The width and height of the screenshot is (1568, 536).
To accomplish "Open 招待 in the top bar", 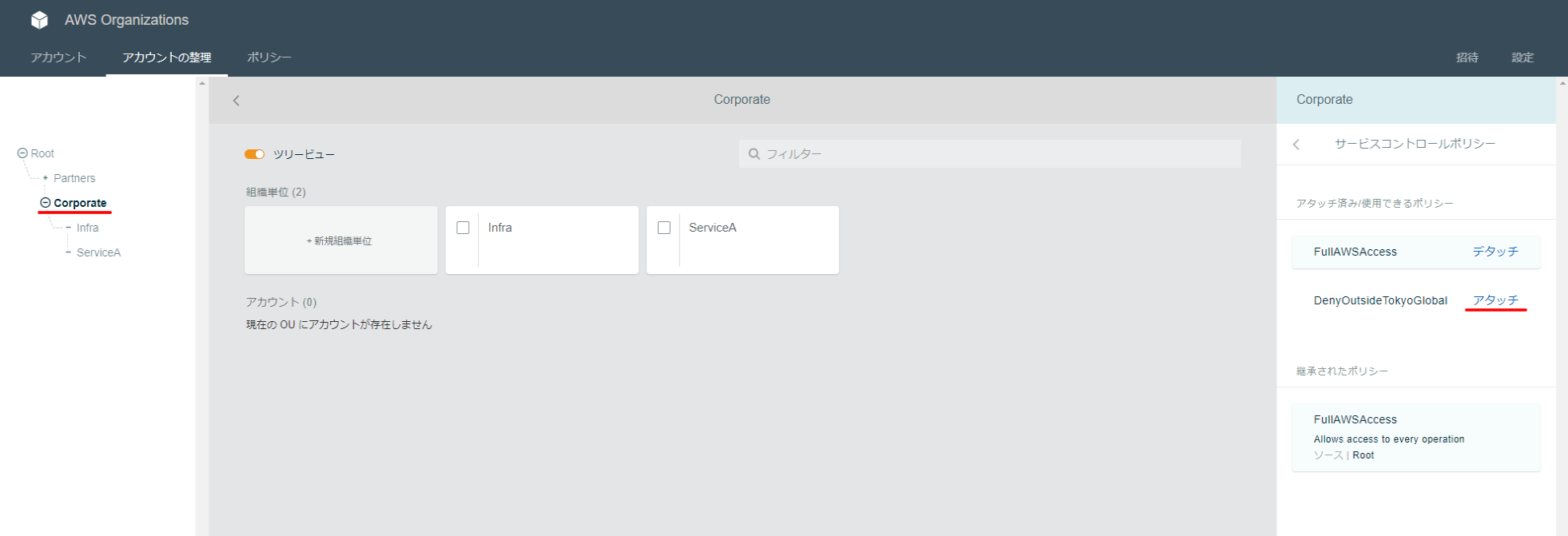I will [x=1467, y=58].
